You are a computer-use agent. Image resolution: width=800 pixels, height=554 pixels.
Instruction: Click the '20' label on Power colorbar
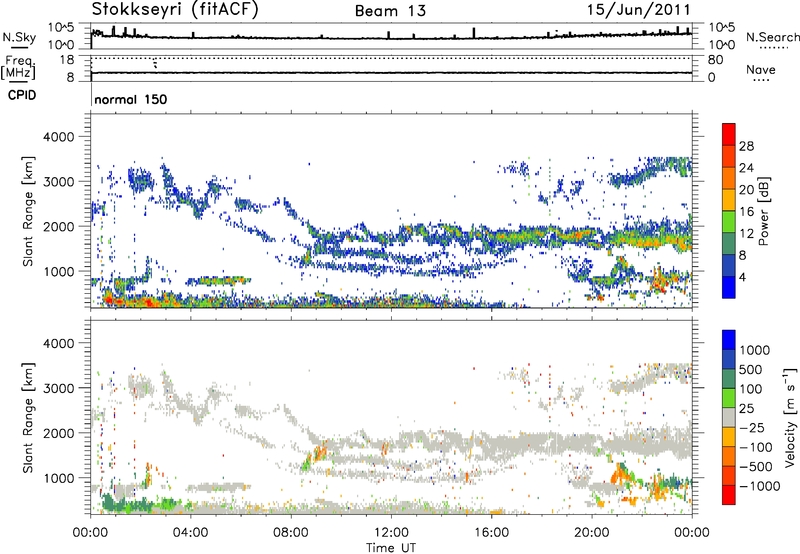click(746, 190)
